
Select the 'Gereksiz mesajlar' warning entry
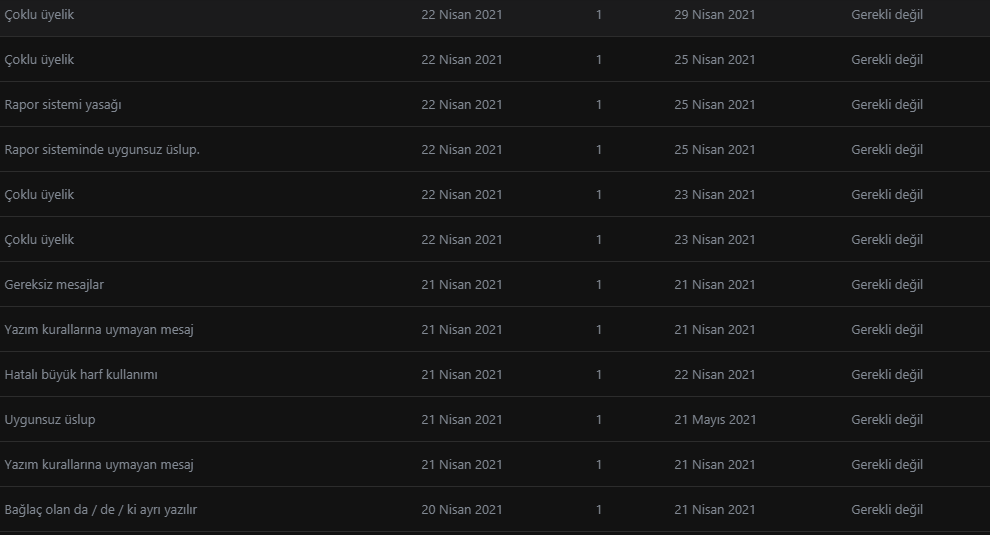point(54,285)
